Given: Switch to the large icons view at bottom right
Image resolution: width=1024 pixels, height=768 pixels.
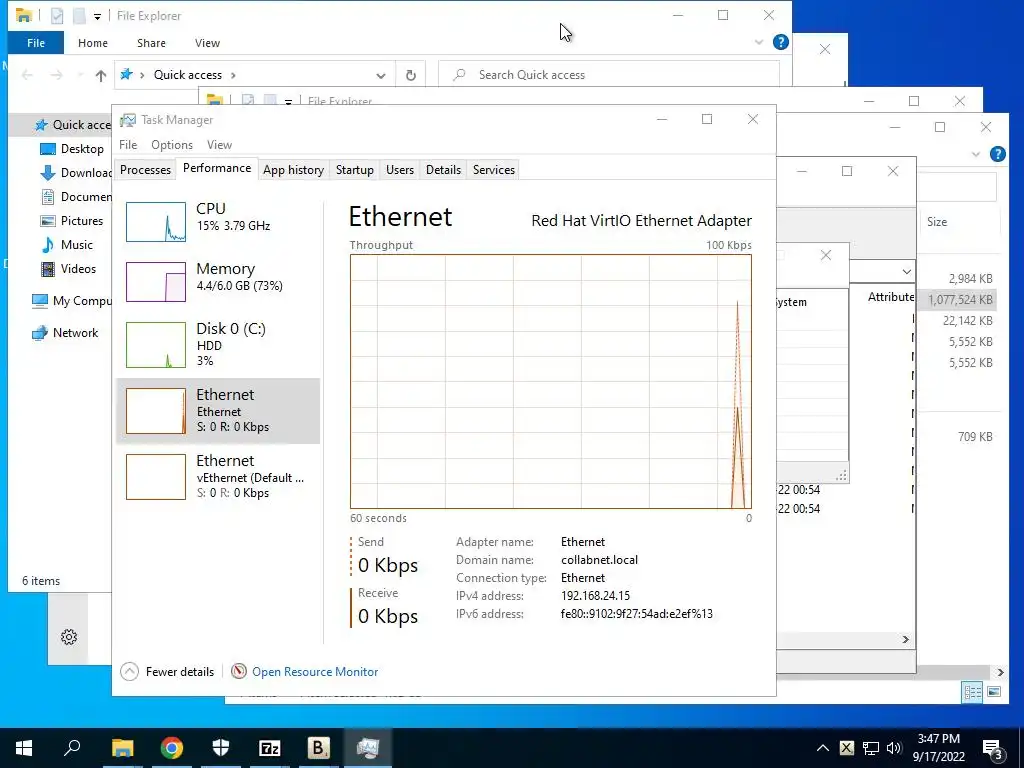Looking at the screenshot, I should (994, 692).
